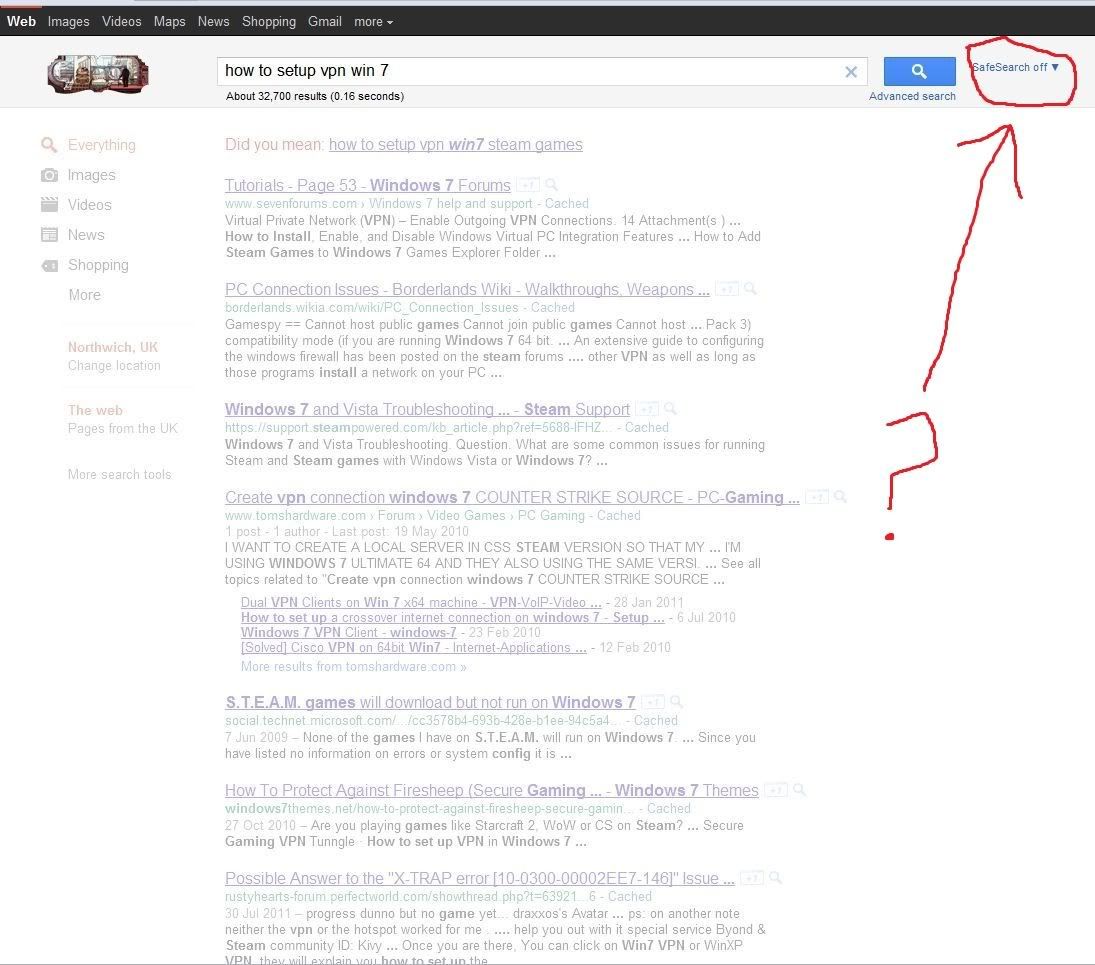Click the clapperboard icon beside Videos in sidebar

pos(50,204)
